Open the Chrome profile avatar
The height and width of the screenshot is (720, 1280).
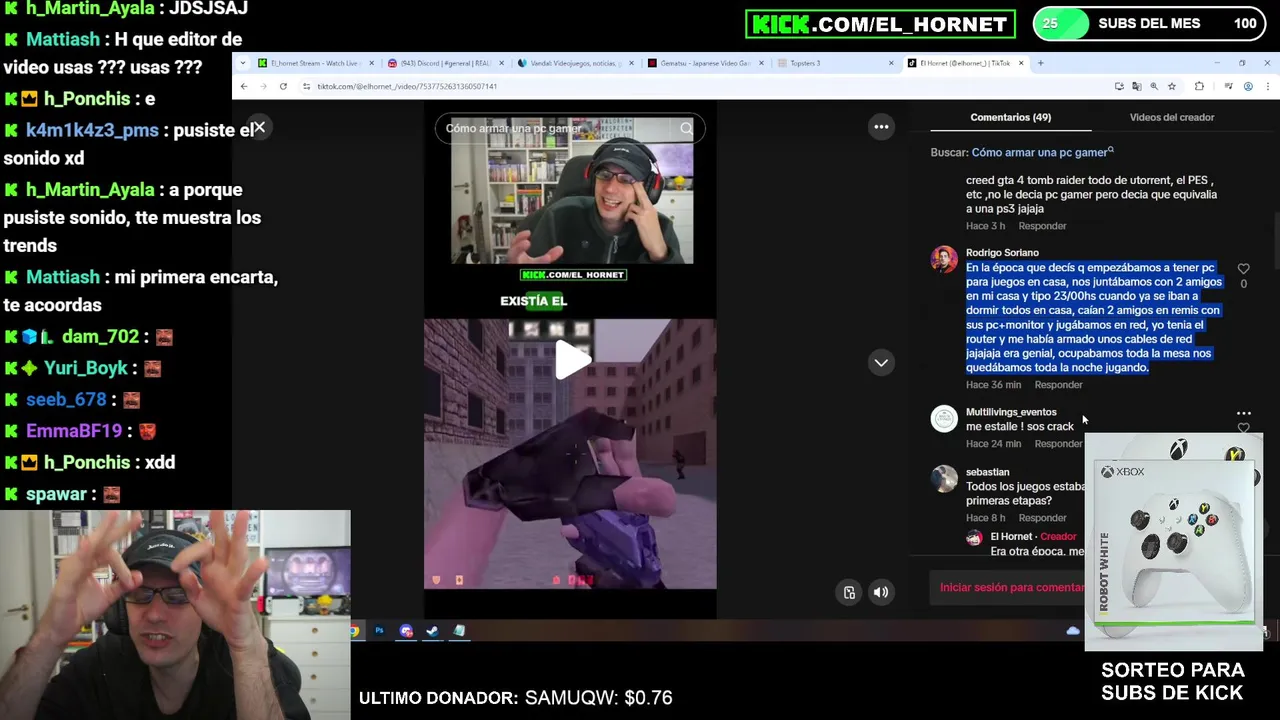point(1248,86)
